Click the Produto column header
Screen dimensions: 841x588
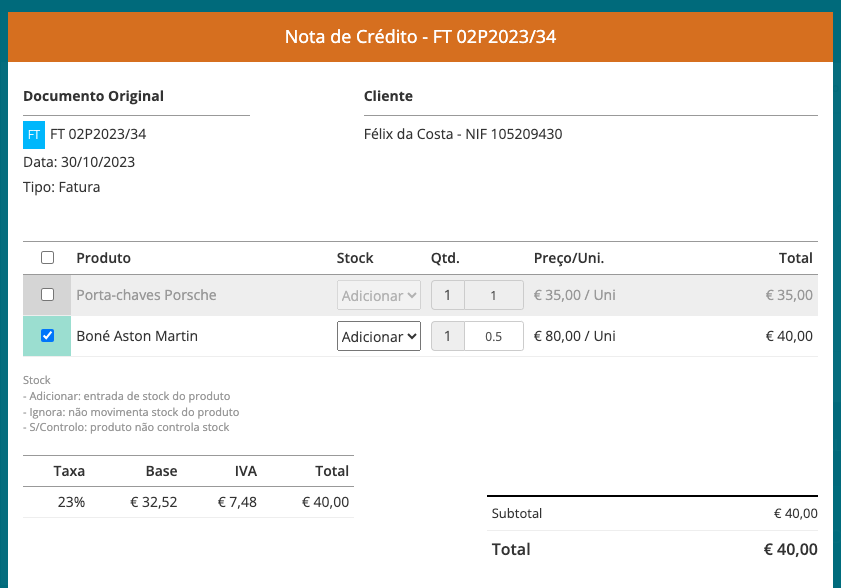pyautogui.click(x=103, y=258)
